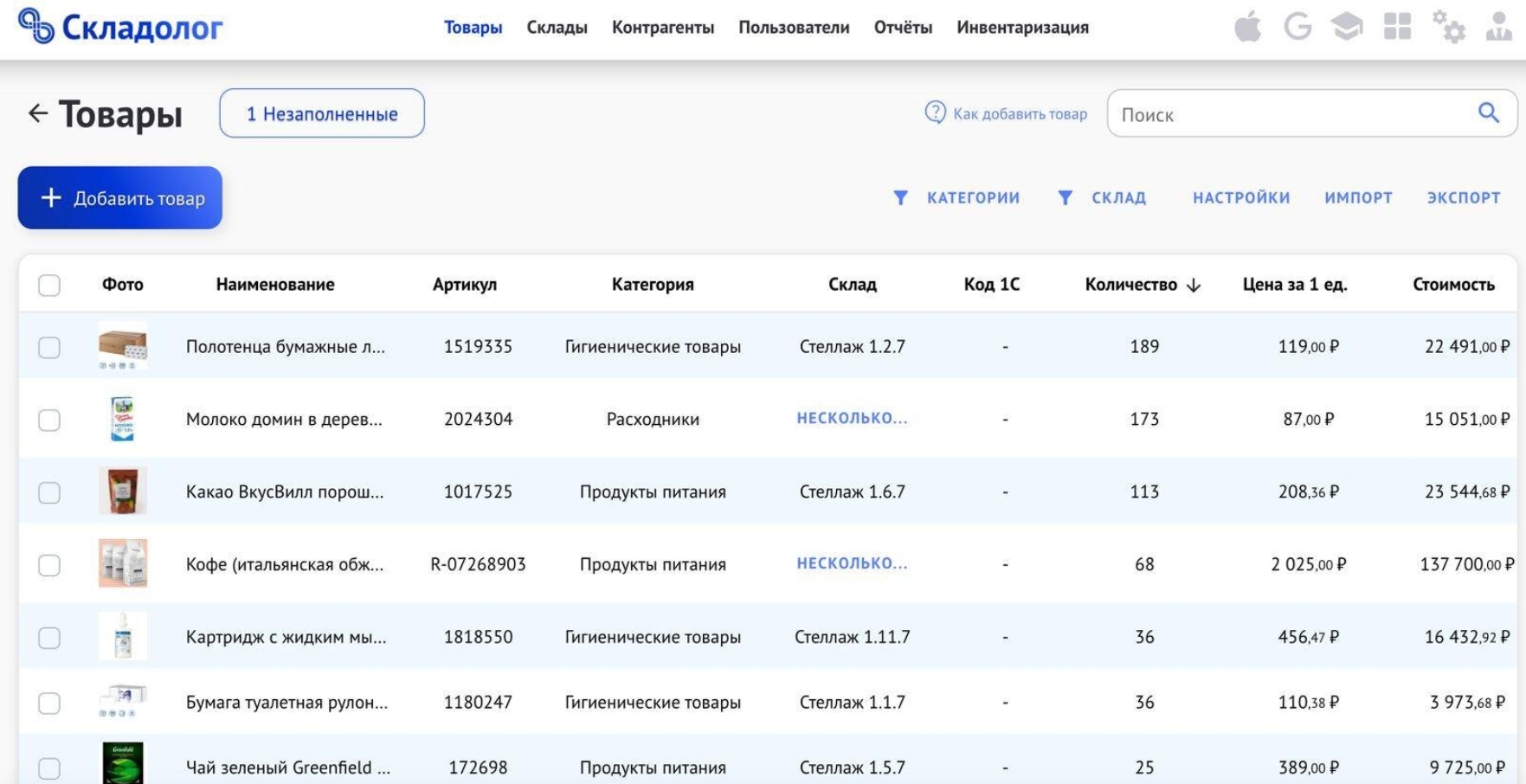Image resolution: width=1526 pixels, height=784 pixels.
Task: Click the user profile icon
Action: point(1498,27)
